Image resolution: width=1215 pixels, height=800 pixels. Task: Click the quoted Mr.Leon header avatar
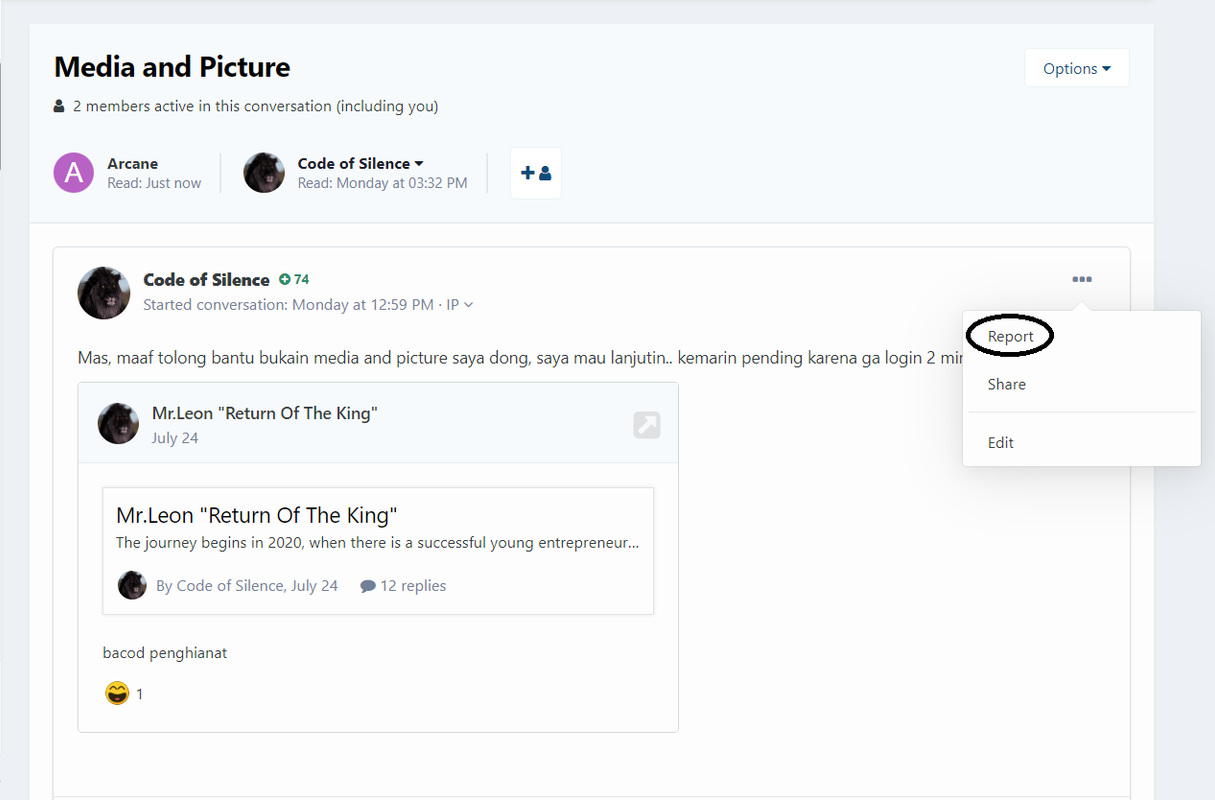point(118,423)
